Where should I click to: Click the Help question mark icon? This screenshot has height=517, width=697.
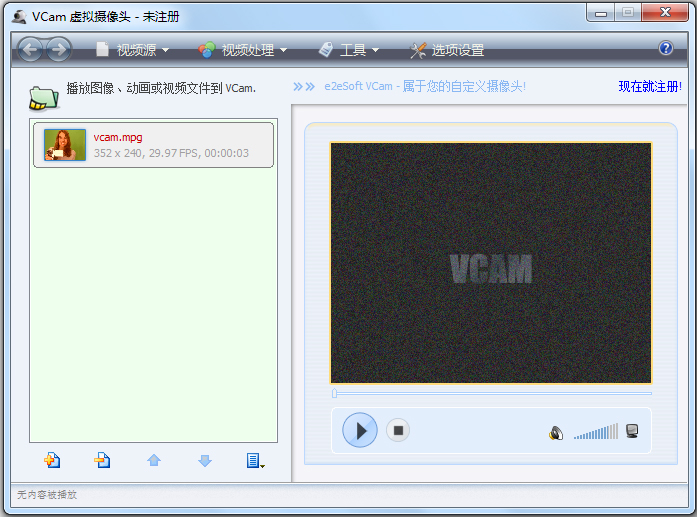tap(666, 48)
